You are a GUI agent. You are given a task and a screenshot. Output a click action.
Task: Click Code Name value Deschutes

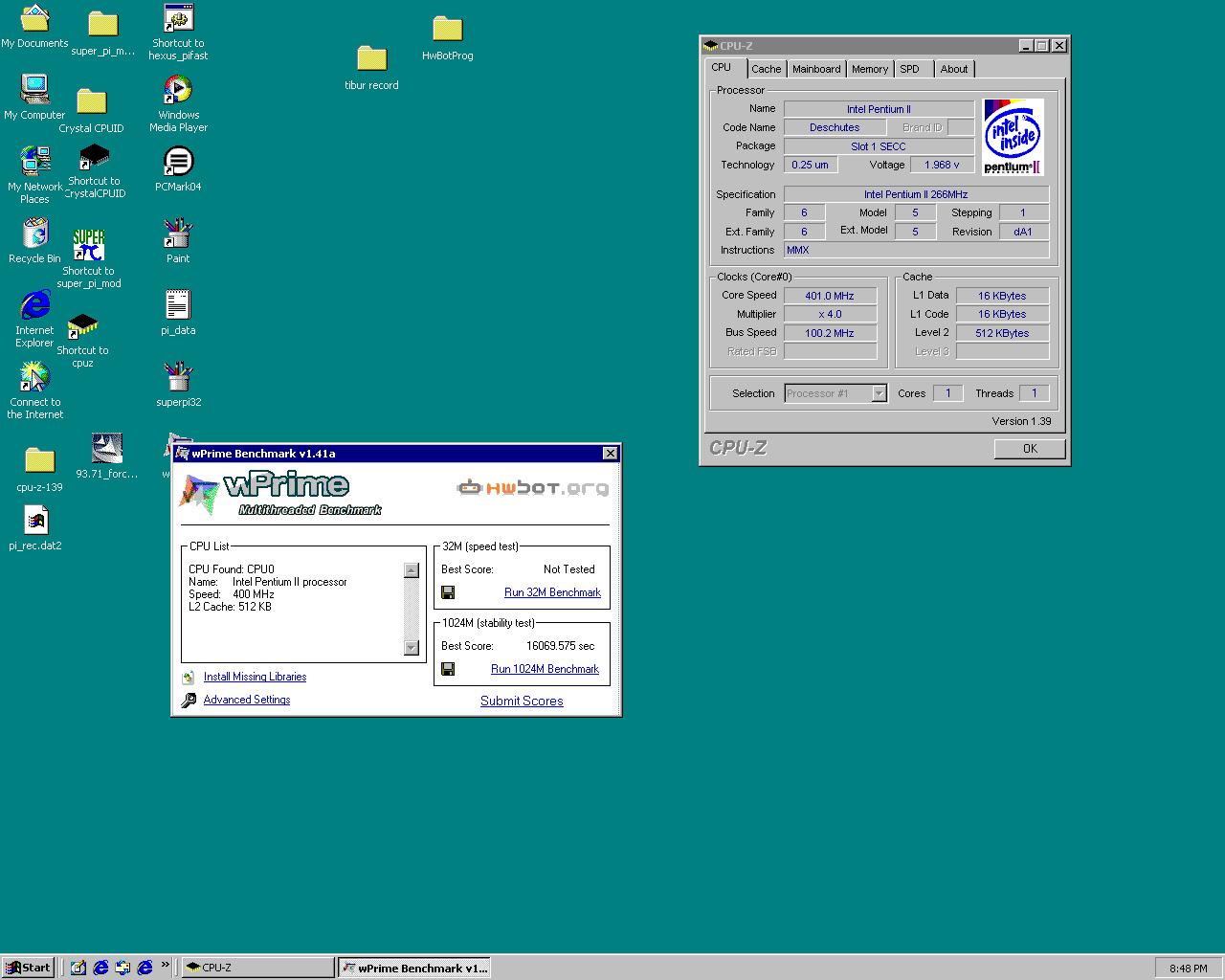tap(835, 127)
